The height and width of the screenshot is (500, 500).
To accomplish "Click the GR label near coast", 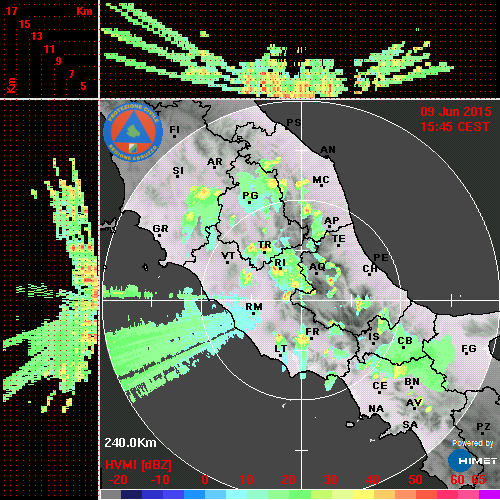I will [160, 229].
